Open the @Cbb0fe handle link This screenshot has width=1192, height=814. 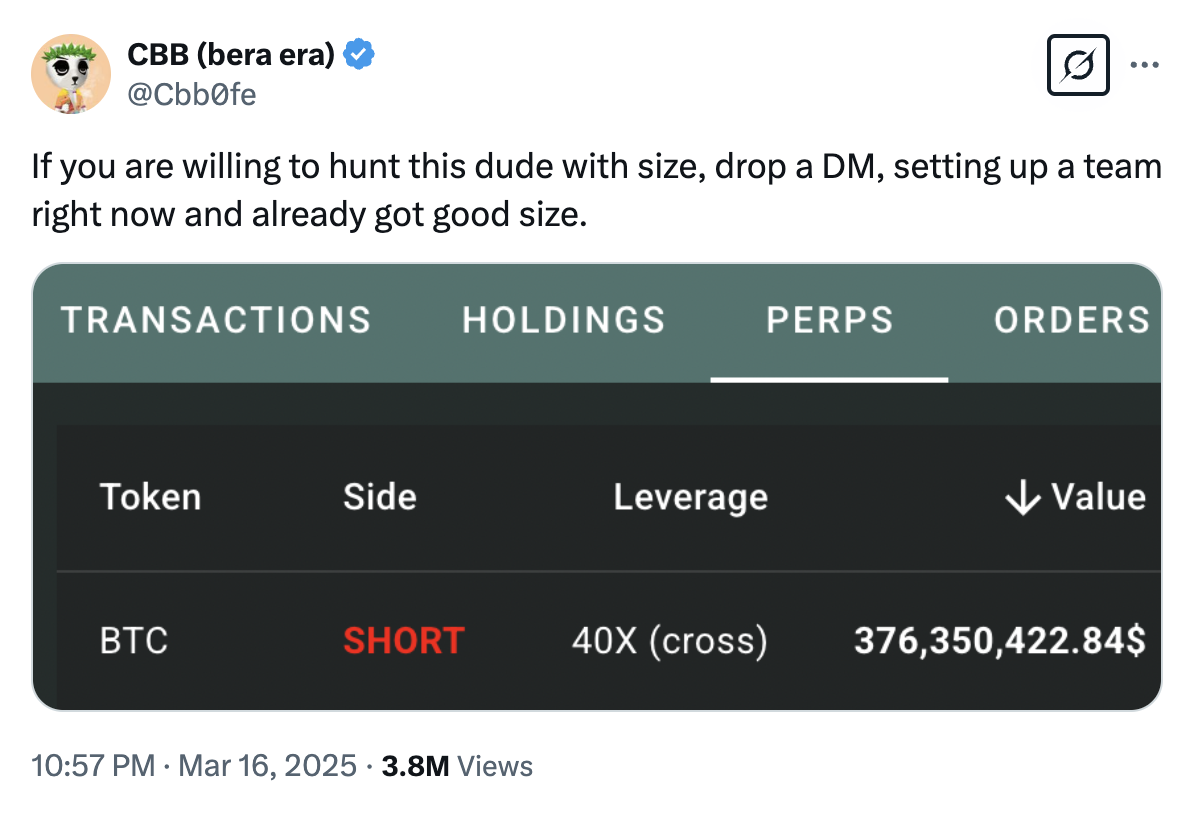(192, 94)
